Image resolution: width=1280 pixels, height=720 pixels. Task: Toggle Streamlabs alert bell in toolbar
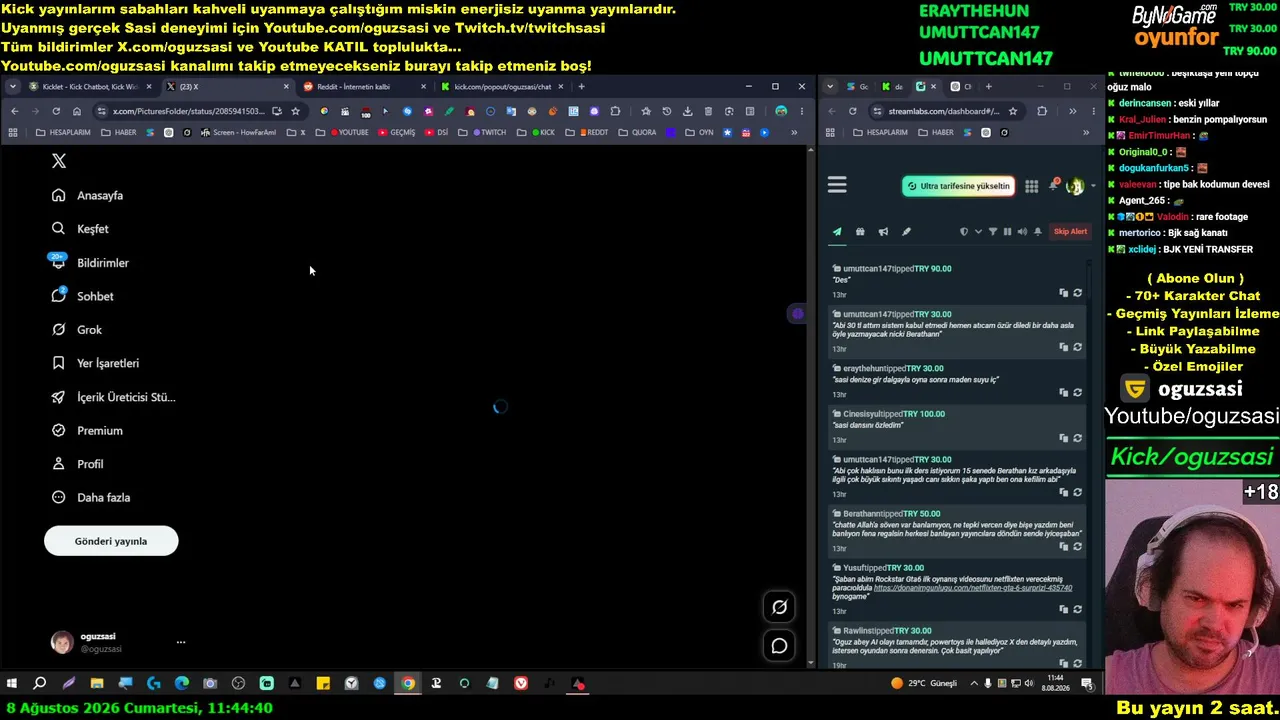coord(1038,232)
